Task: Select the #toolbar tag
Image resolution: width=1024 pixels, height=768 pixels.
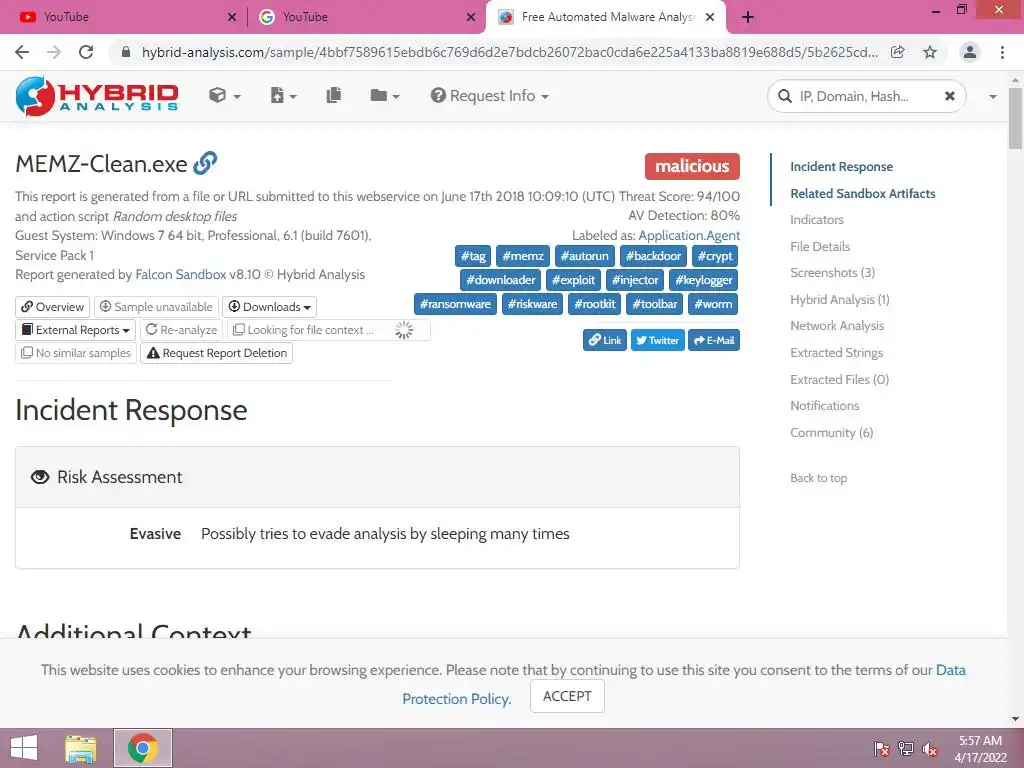Action: tap(654, 304)
